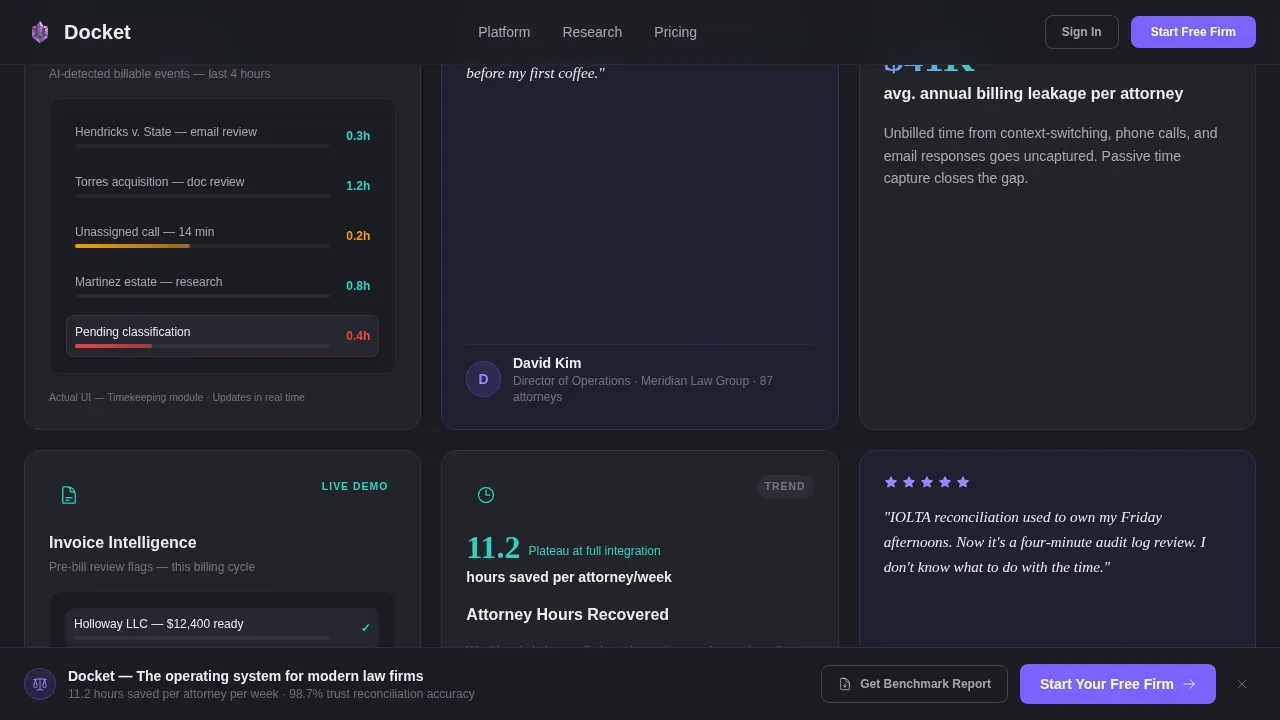Click the scales-of-justice icon in banner
This screenshot has height=720, width=1280.
(x=40, y=684)
